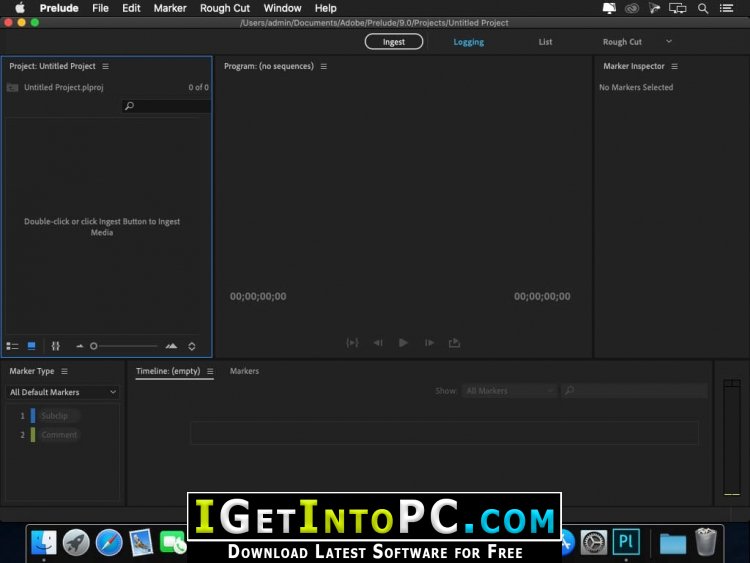Click the left timecode 00;00;00;00

[x=258, y=297]
